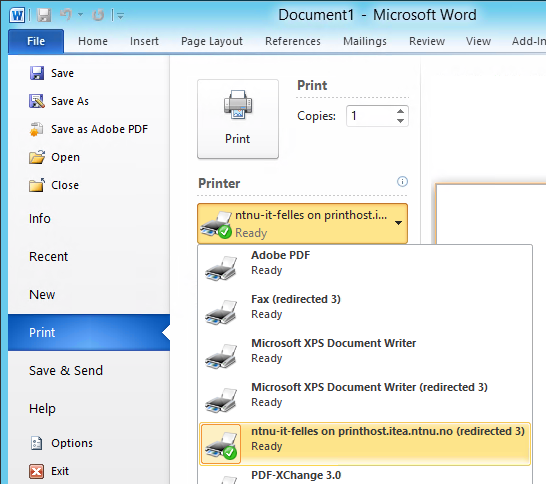
Task: Click the Options text label
Action: pyautogui.click(x=72, y=443)
